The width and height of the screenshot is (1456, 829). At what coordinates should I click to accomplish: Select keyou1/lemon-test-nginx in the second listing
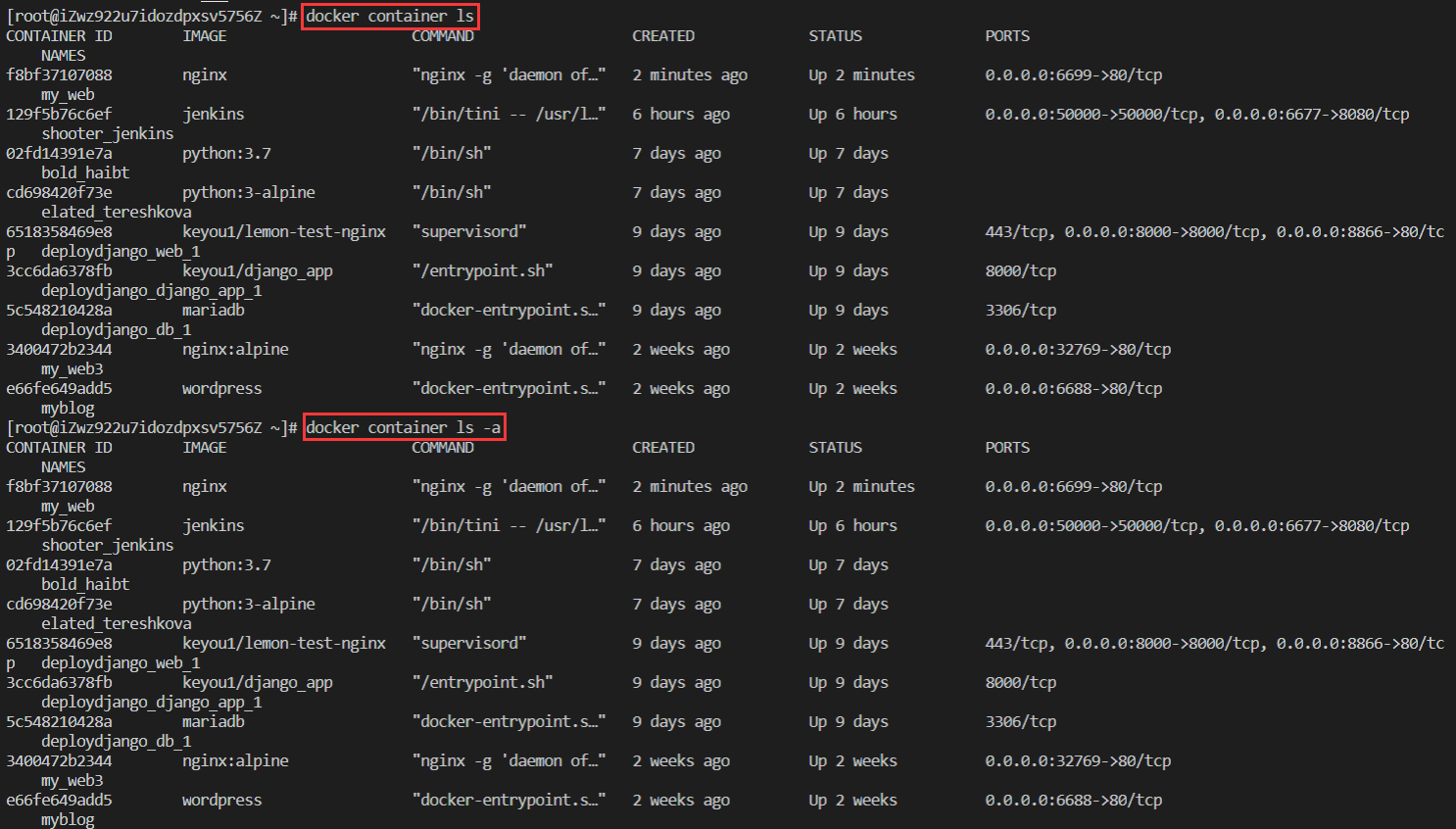coord(284,644)
